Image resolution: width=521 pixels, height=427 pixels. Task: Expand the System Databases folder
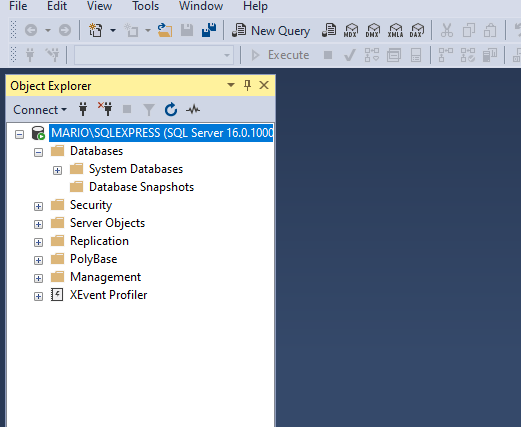(57, 171)
